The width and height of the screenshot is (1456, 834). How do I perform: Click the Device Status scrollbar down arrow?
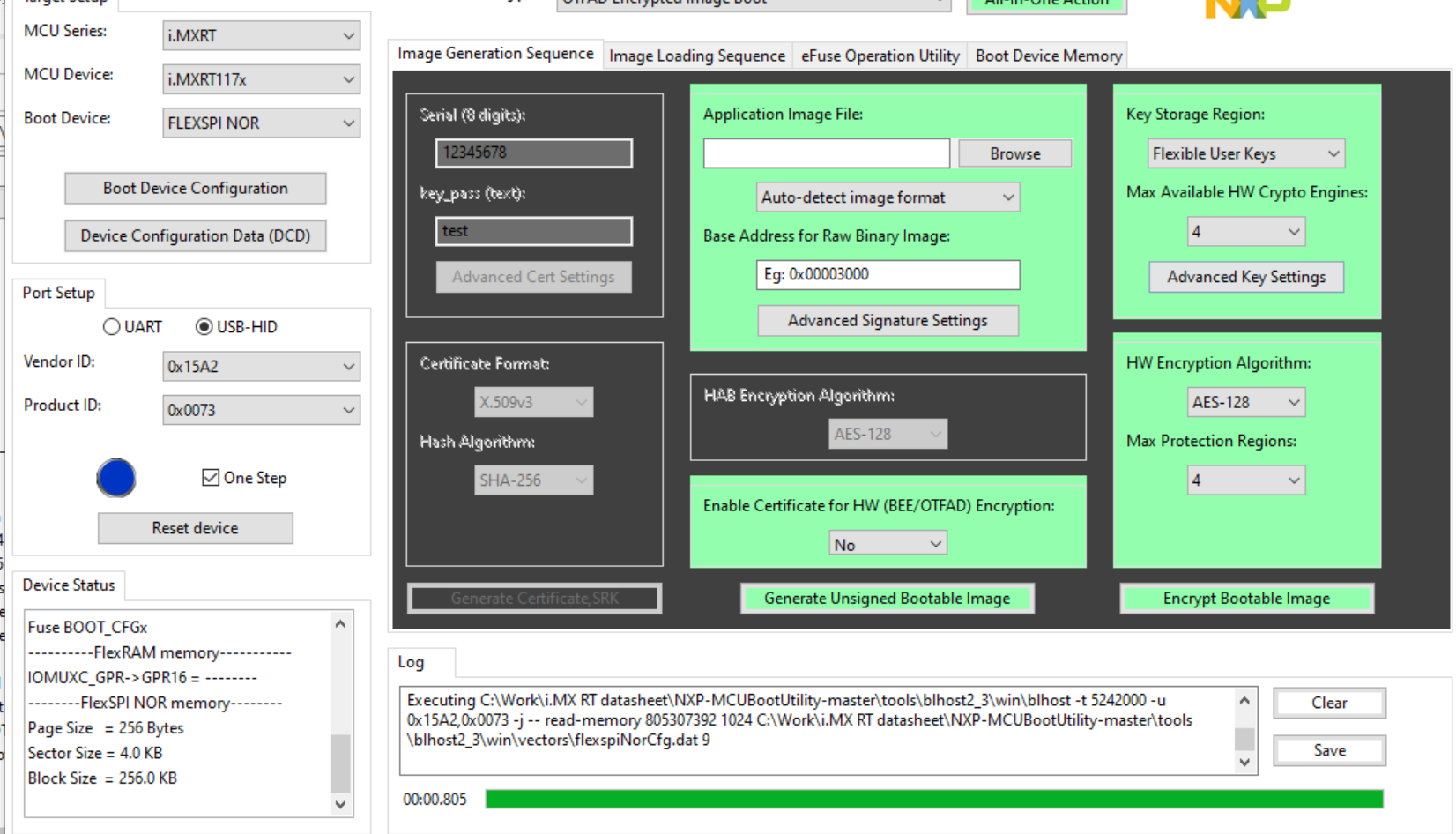[x=340, y=805]
